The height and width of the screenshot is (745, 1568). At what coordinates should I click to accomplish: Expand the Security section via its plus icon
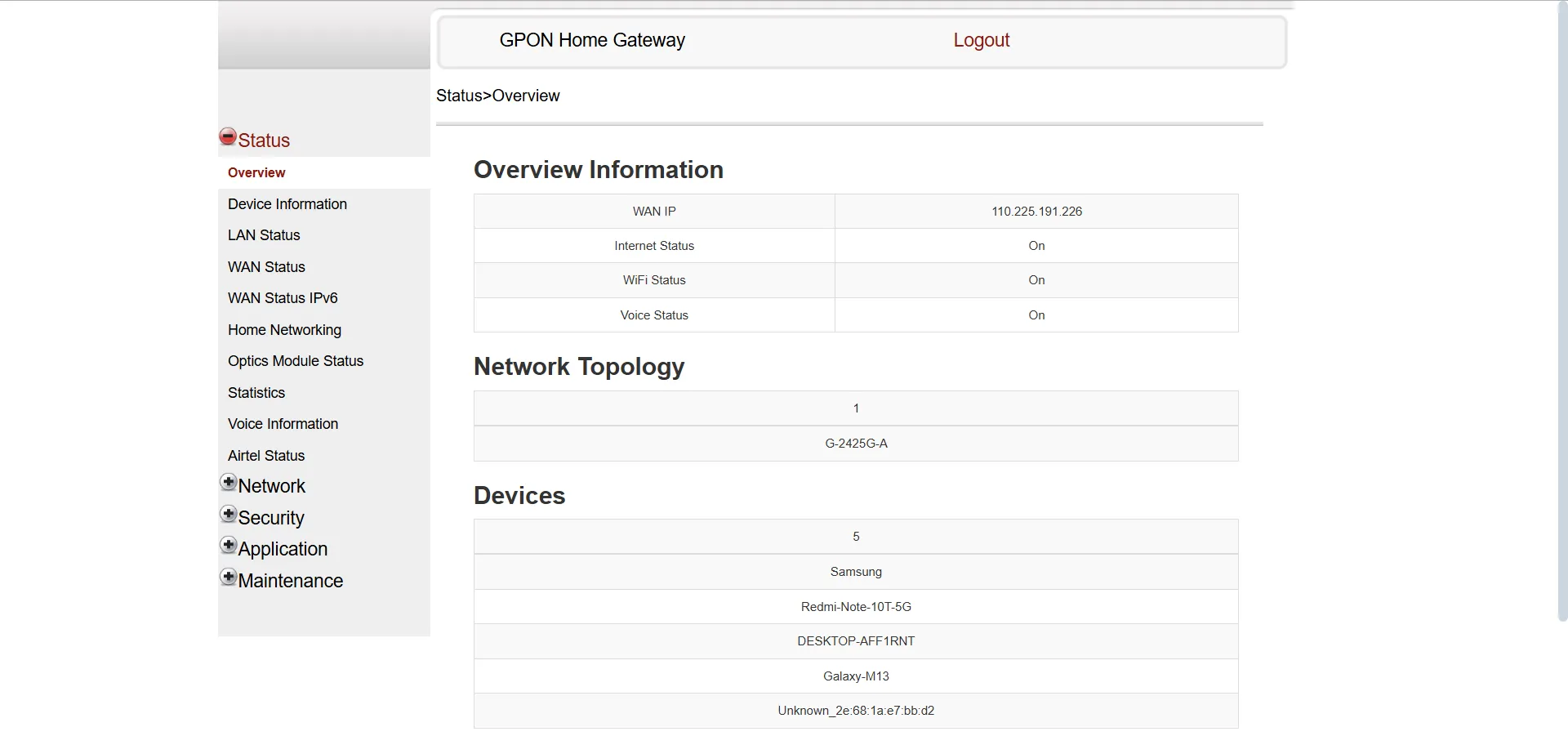pyautogui.click(x=227, y=513)
